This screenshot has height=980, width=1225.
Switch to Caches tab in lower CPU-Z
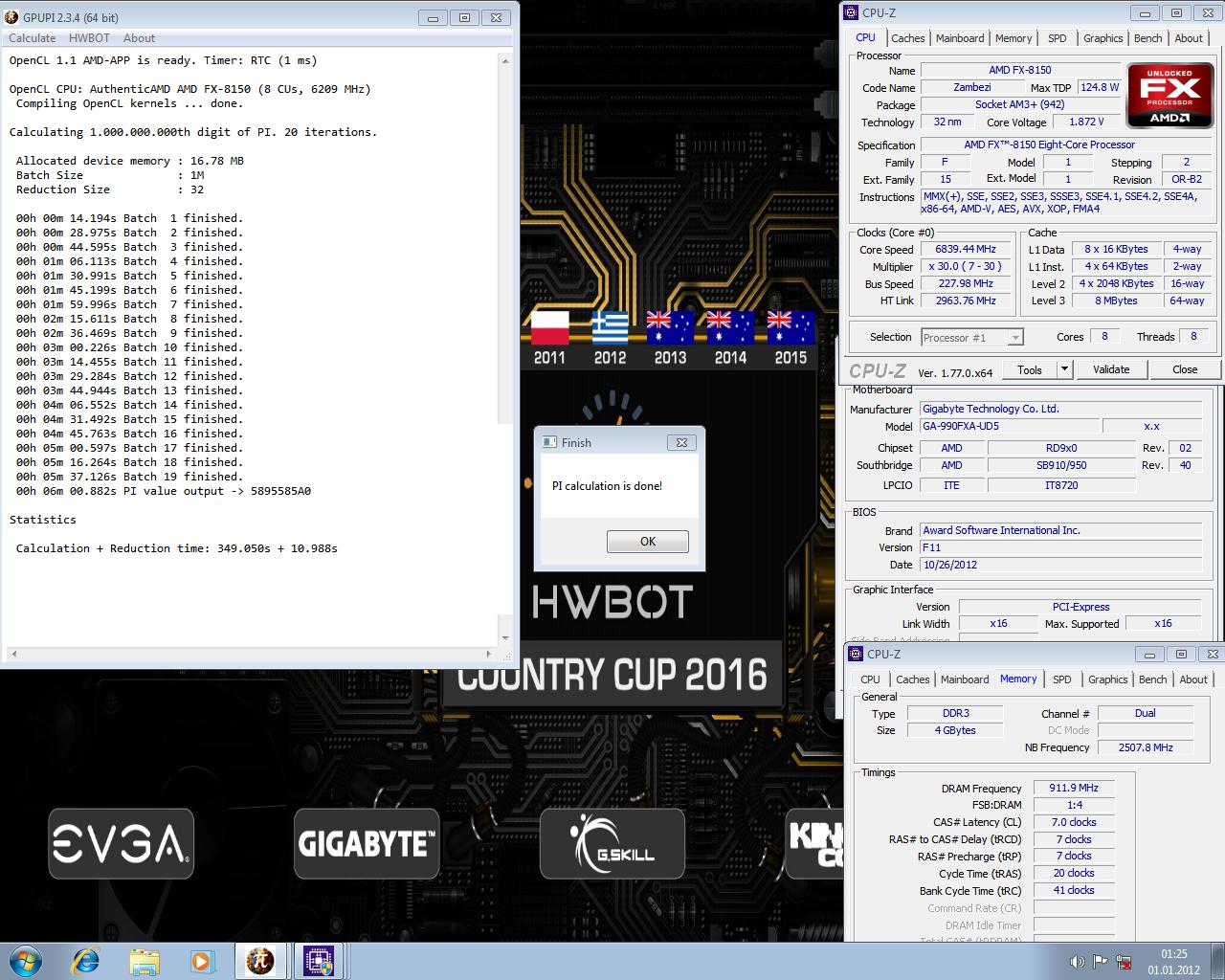coord(912,679)
